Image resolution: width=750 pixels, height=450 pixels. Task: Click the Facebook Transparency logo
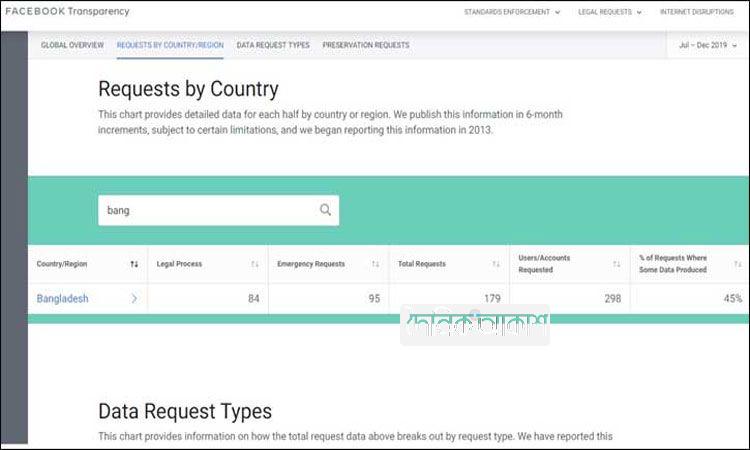click(x=67, y=11)
